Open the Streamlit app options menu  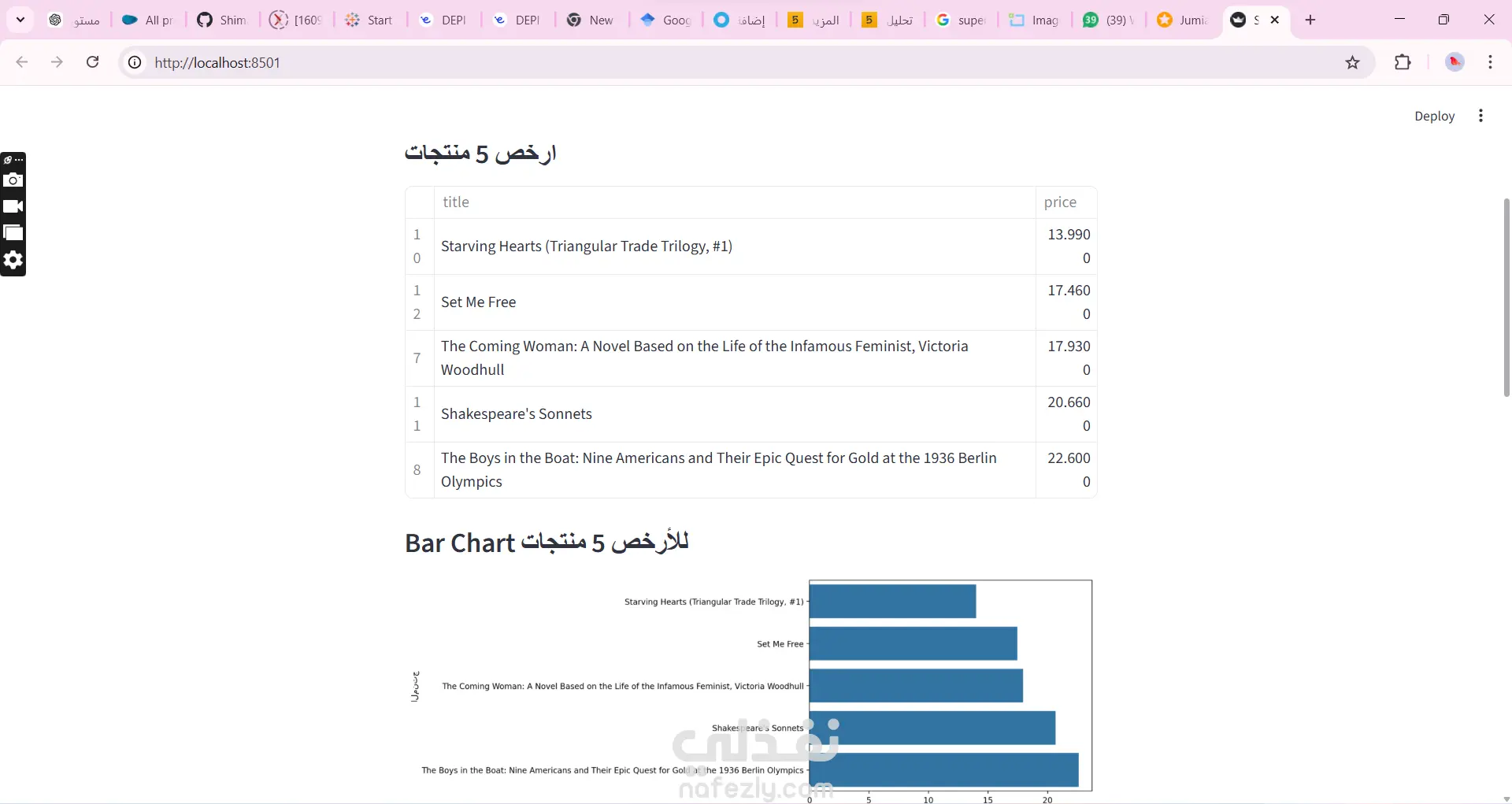point(1480,116)
